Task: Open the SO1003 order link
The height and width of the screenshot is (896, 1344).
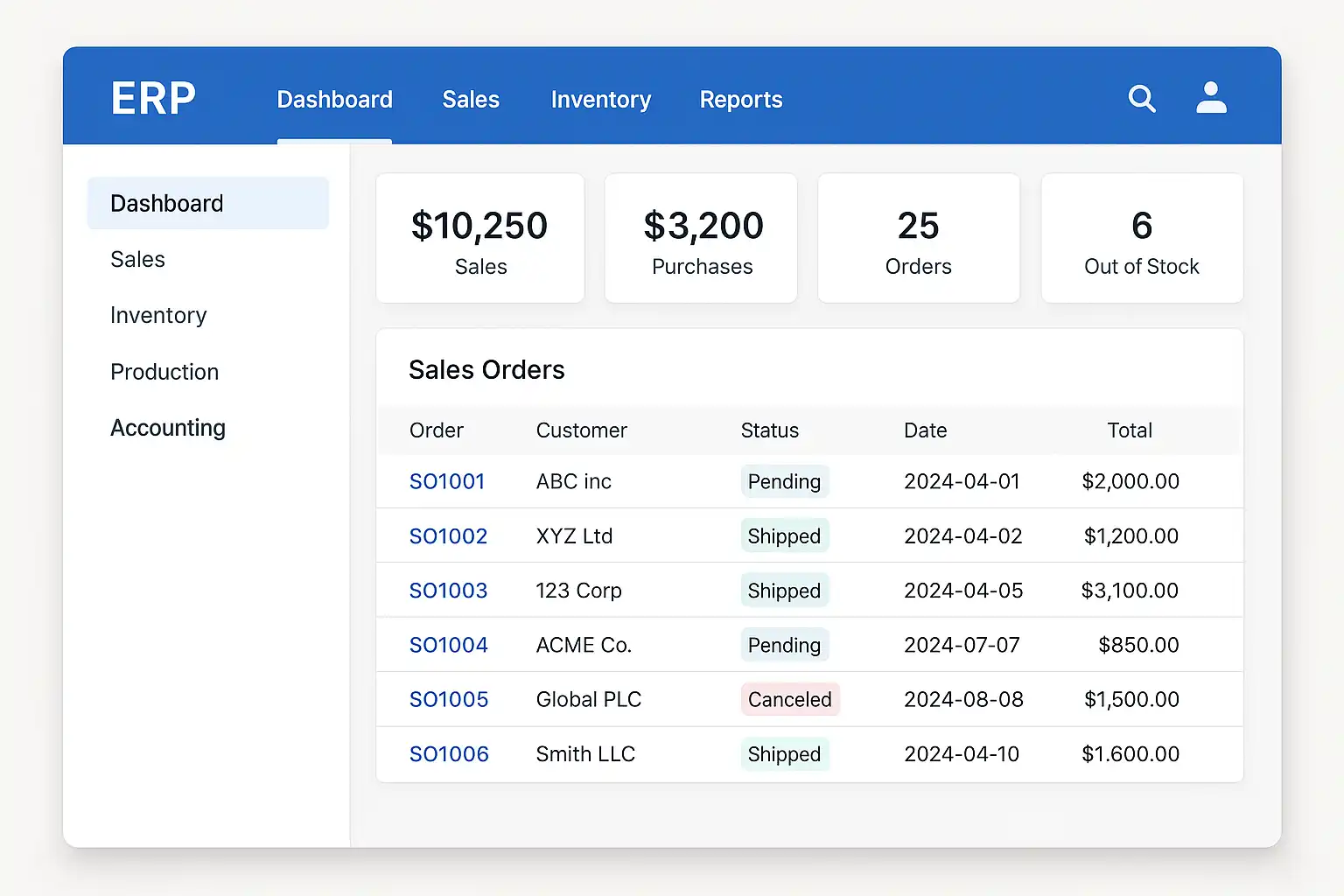Action: (448, 591)
